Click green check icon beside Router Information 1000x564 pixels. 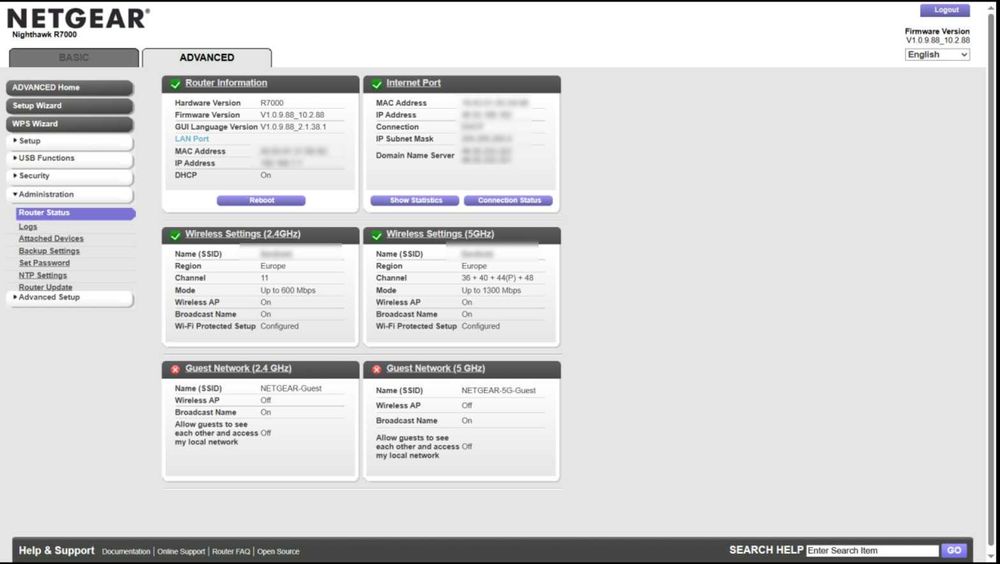pyautogui.click(x=175, y=84)
